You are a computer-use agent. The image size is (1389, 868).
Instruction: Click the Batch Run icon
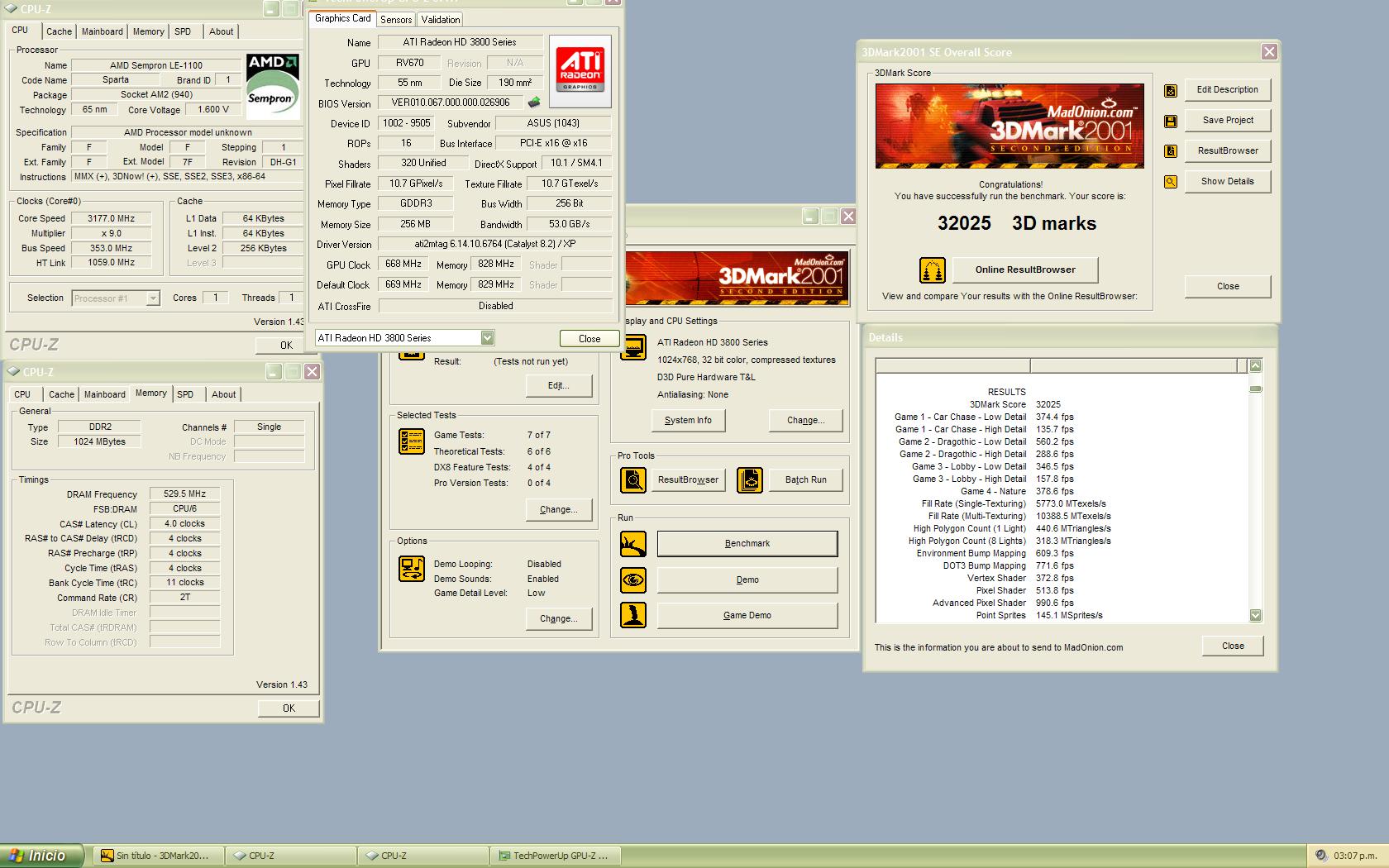click(x=750, y=479)
